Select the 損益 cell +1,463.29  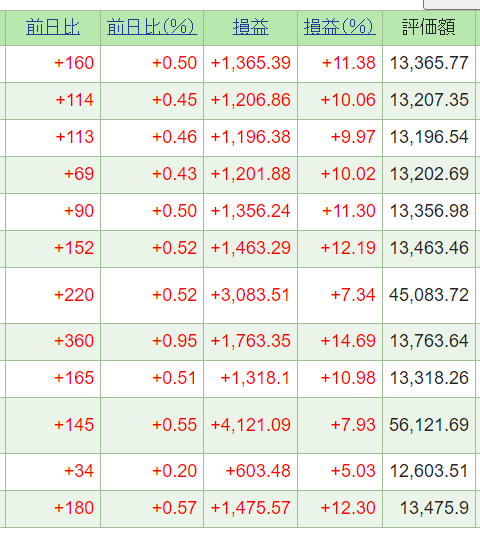250,248
